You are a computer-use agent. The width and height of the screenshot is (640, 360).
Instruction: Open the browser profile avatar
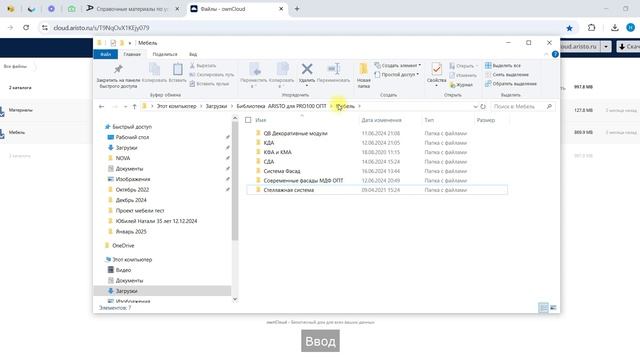click(631, 28)
